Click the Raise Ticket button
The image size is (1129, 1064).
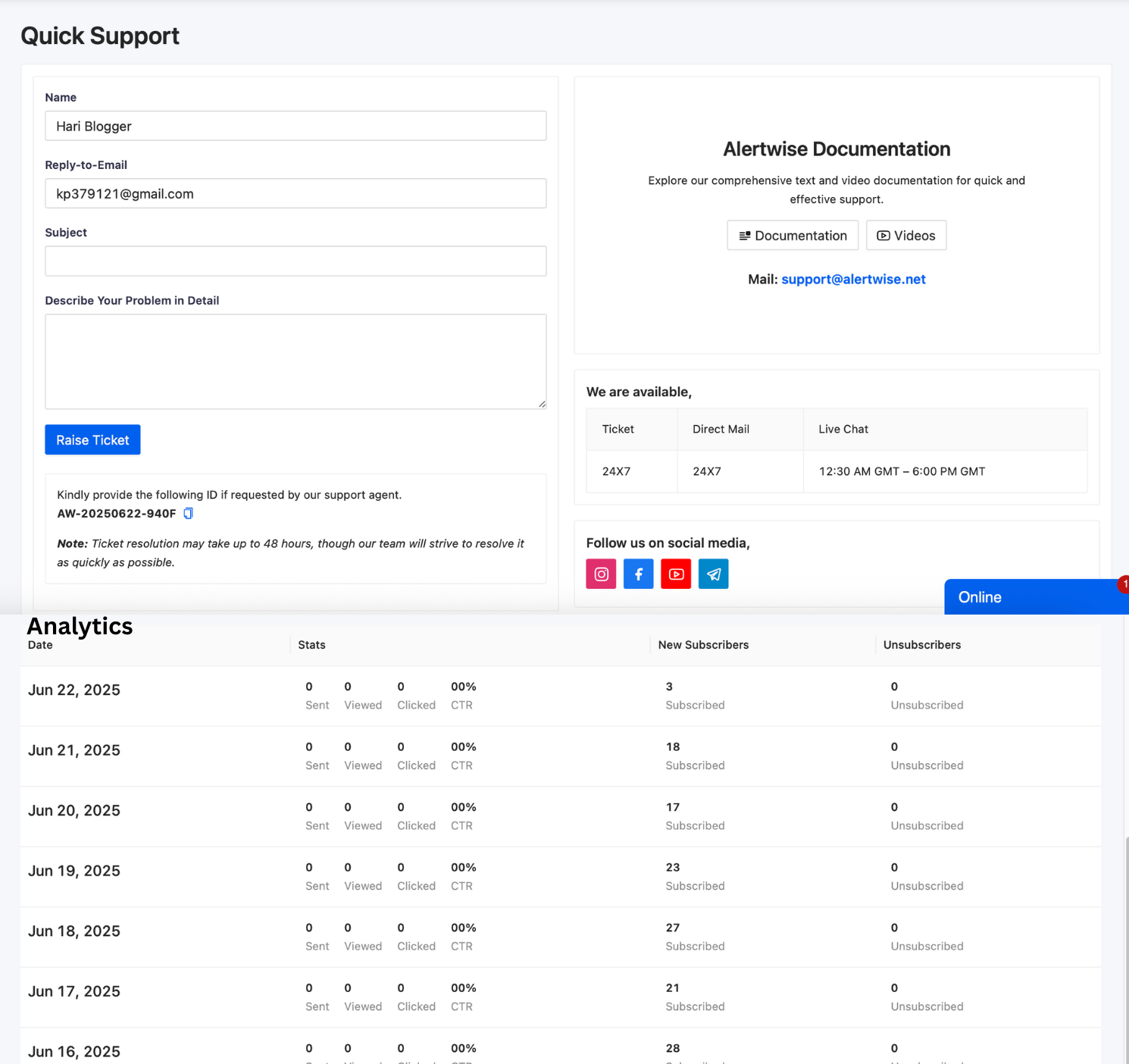click(x=92, y=440)
